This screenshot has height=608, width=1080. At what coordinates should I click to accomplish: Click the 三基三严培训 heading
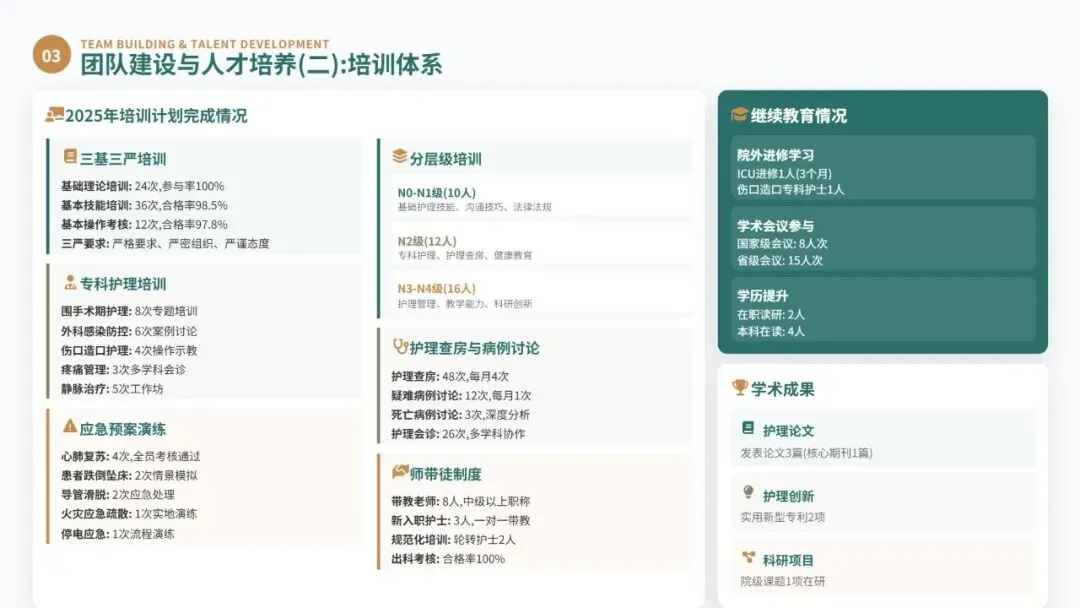coord(123,159)
